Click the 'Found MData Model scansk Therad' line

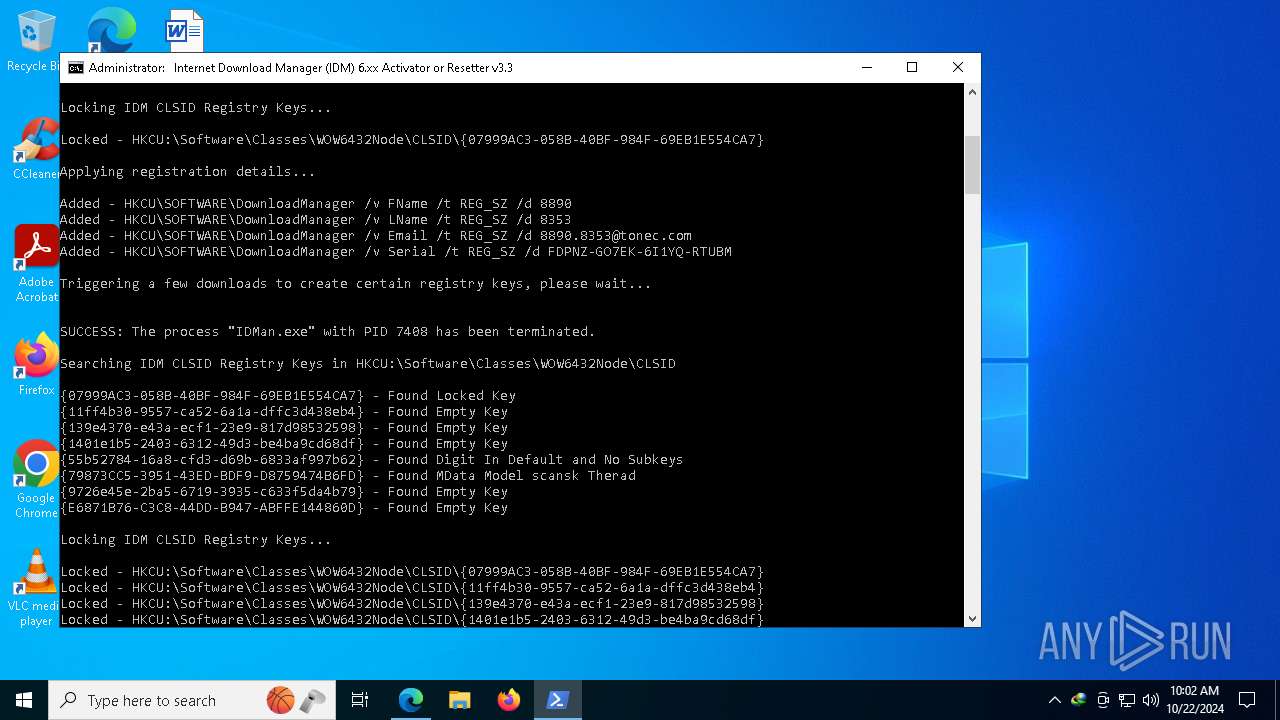coord(348,476)
